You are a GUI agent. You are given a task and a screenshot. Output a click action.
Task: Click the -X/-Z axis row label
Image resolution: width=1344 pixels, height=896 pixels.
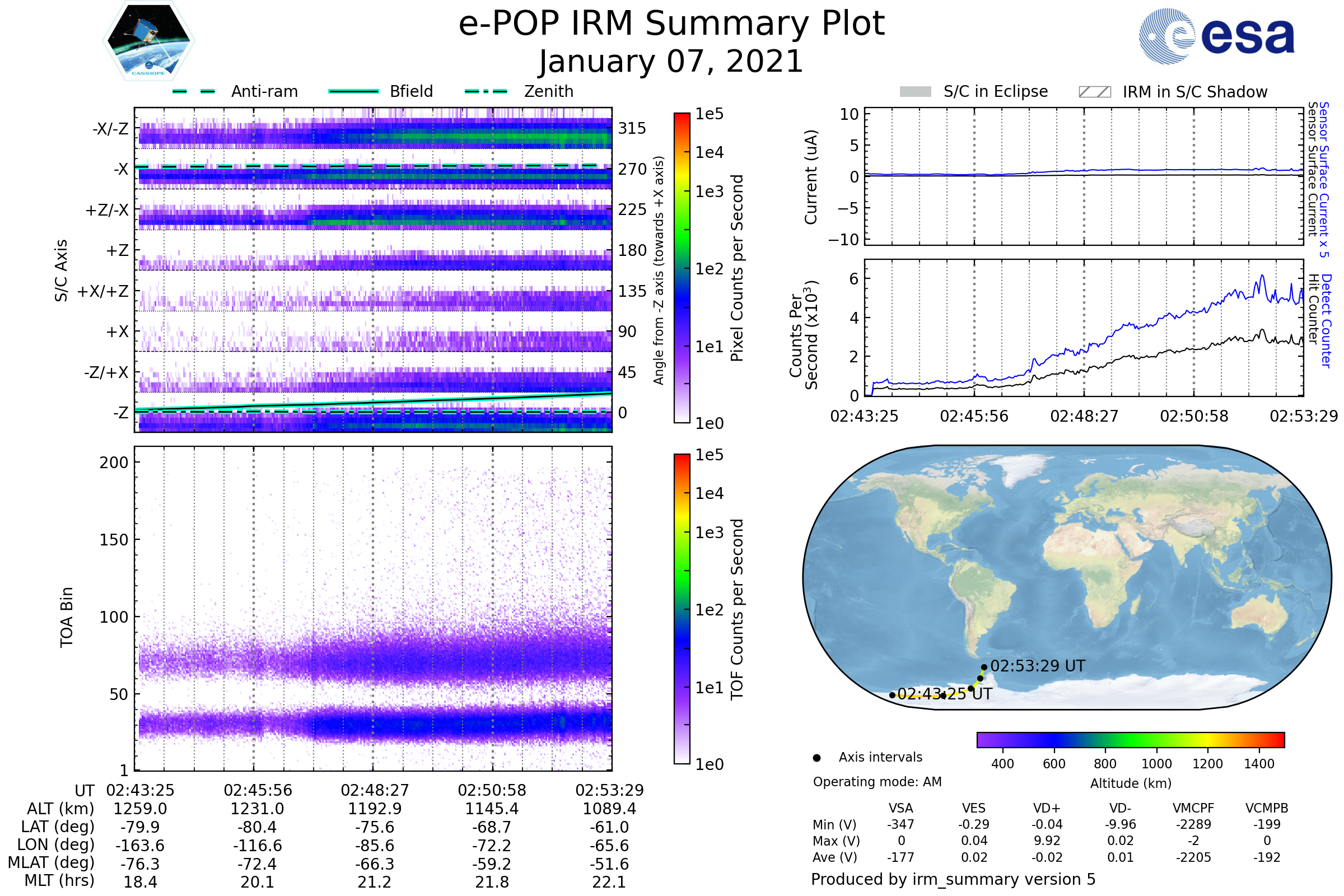(111, 129)
